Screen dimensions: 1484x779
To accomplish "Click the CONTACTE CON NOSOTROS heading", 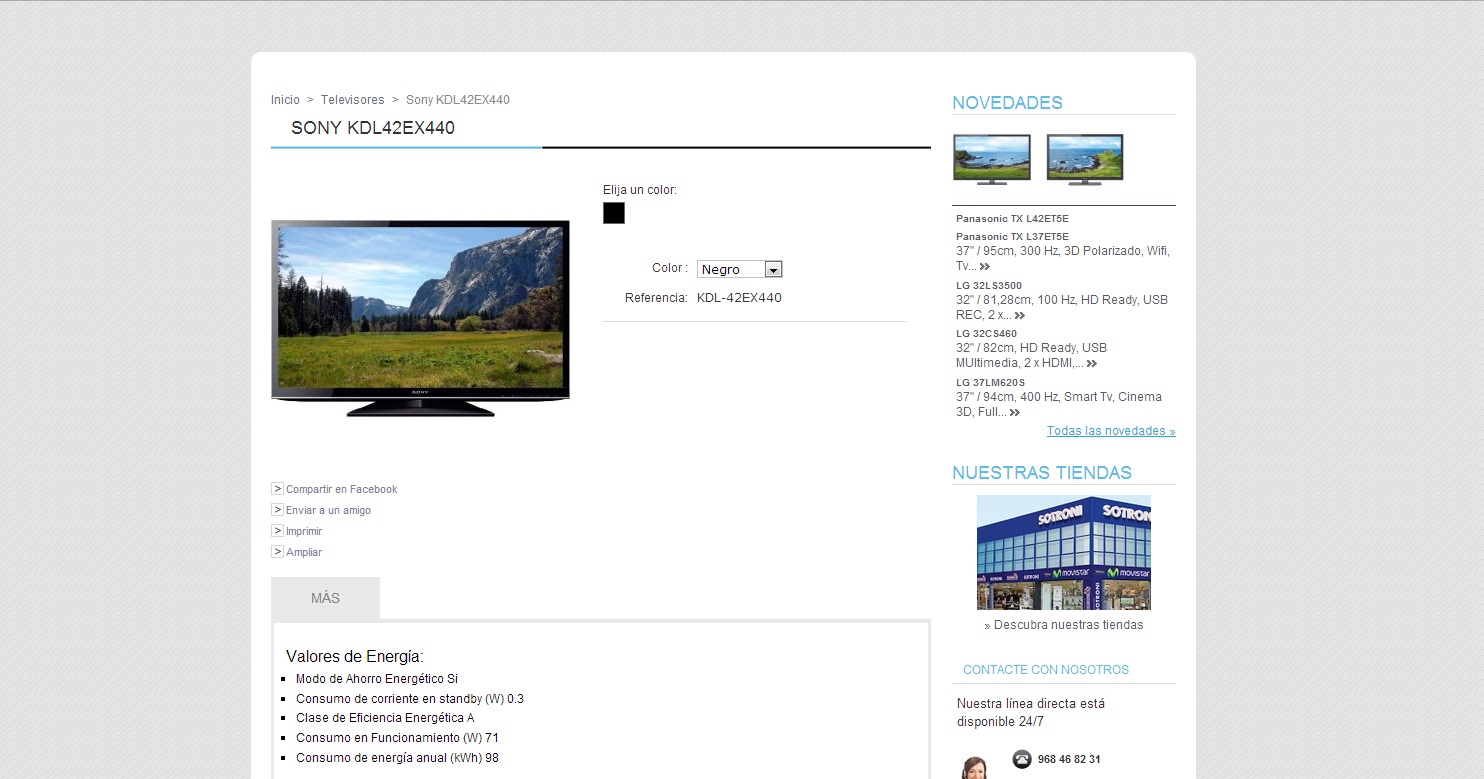I will tap(1046, 670).
